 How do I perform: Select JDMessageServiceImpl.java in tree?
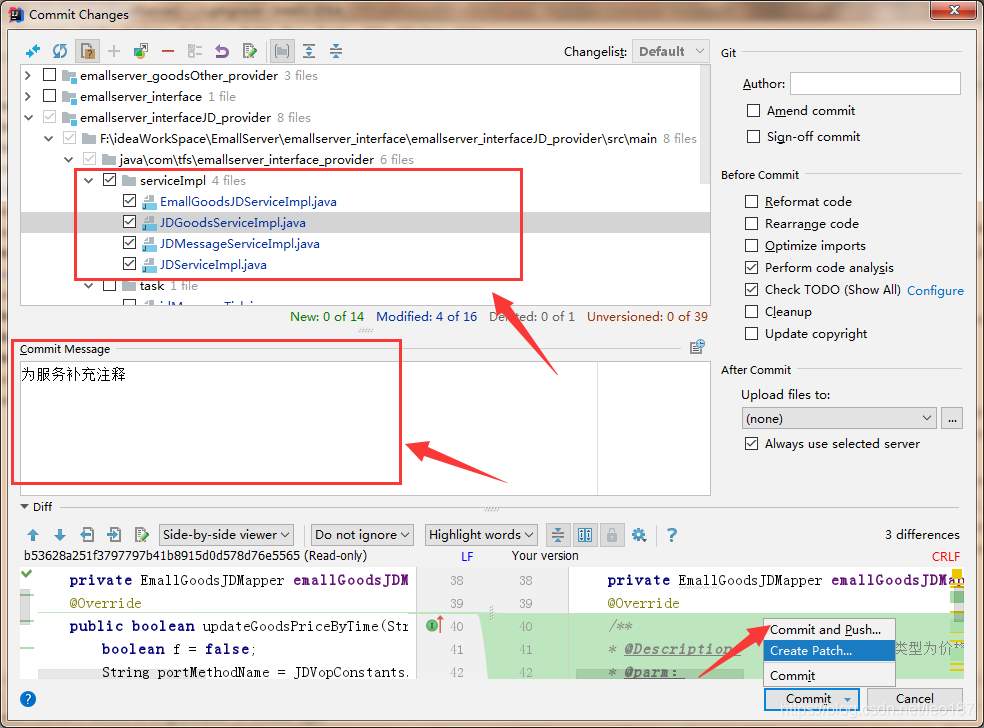(240, 244)
